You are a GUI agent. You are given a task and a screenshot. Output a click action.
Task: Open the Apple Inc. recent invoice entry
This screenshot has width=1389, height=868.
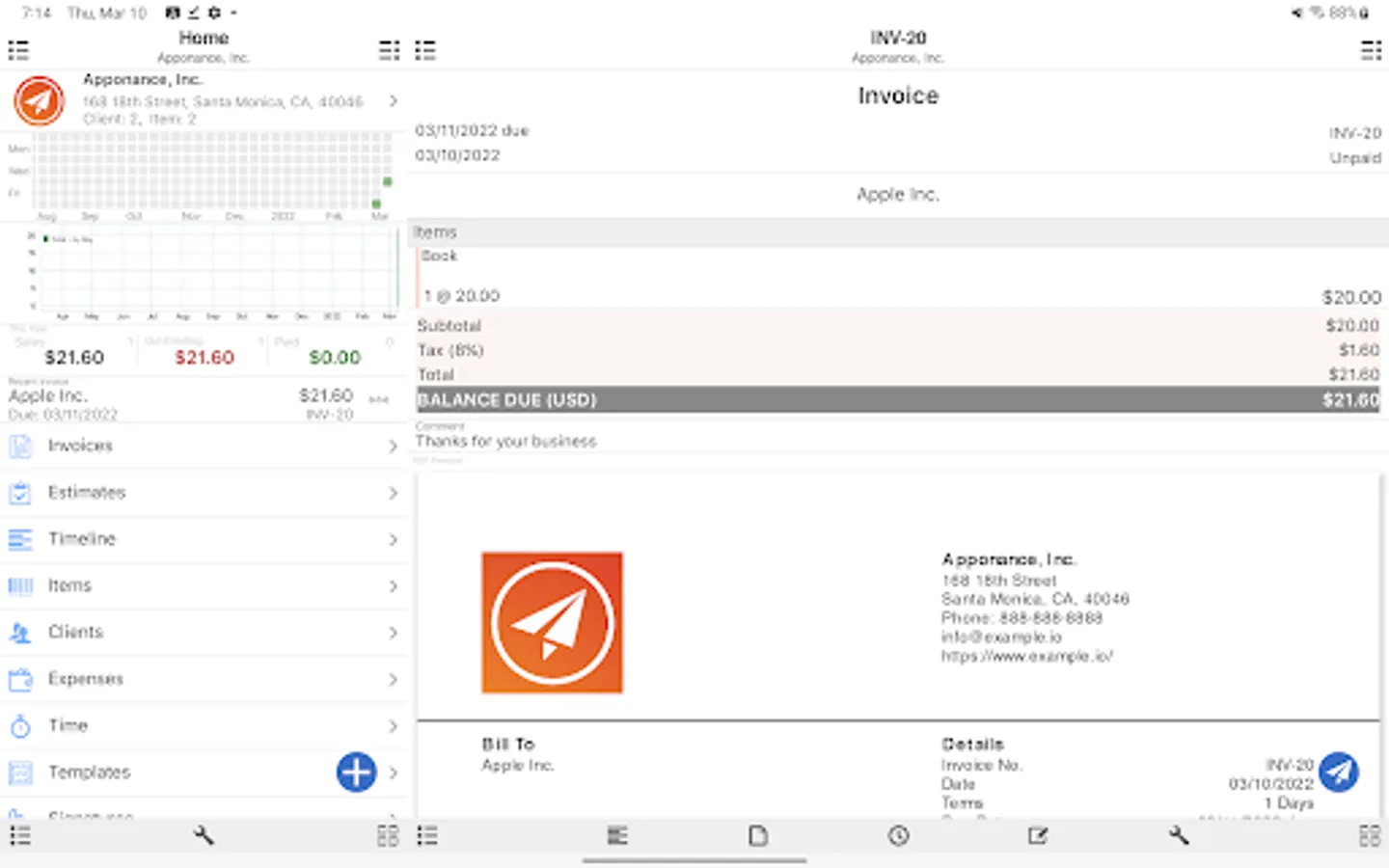204,399
